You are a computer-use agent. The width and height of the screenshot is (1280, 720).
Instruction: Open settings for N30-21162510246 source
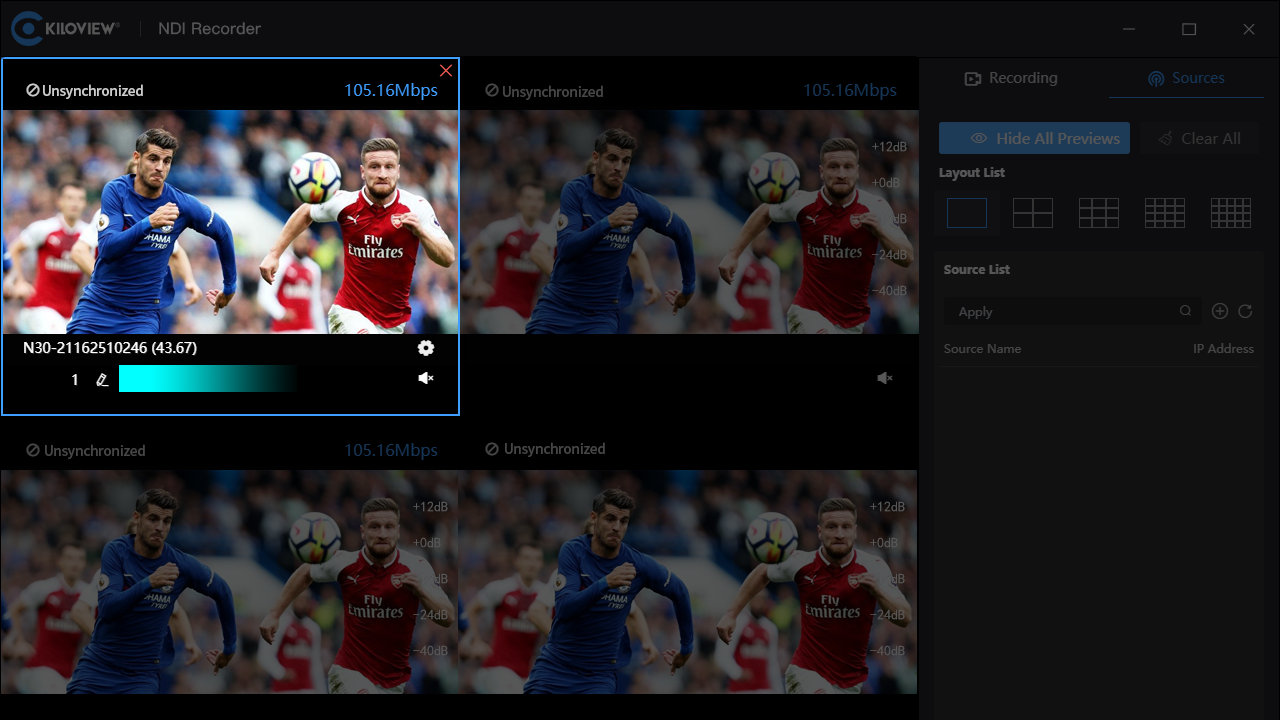pos(426,348)
